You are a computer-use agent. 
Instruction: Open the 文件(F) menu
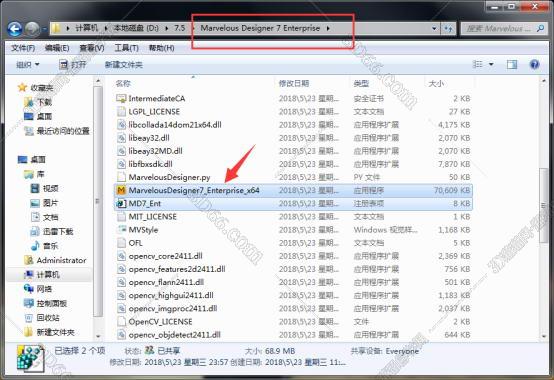pyautogui.click(x=23, y=48)
